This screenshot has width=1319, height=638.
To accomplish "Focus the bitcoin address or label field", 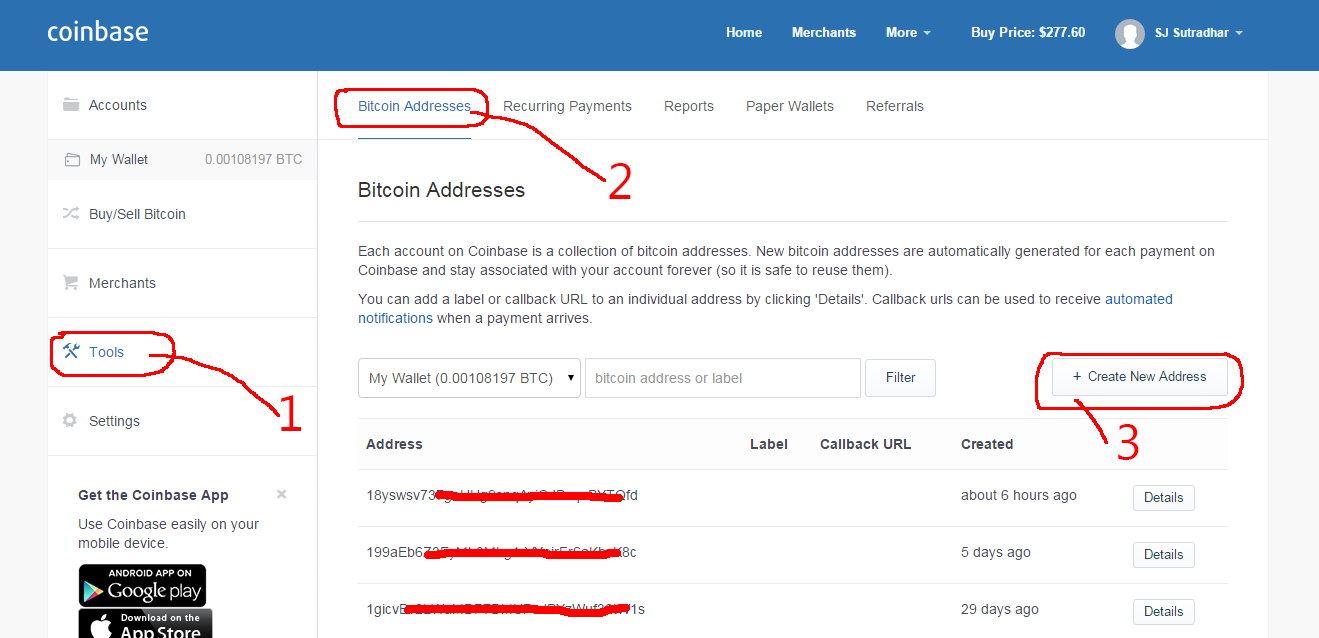I will pos(723,378).
